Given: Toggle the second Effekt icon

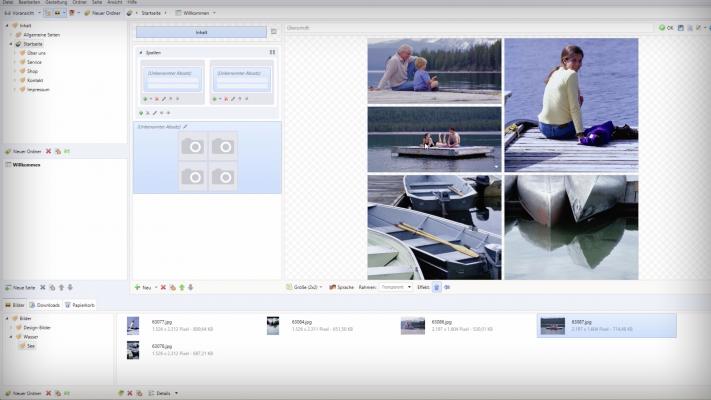Looking at the screenshot, I should (447, 287).
